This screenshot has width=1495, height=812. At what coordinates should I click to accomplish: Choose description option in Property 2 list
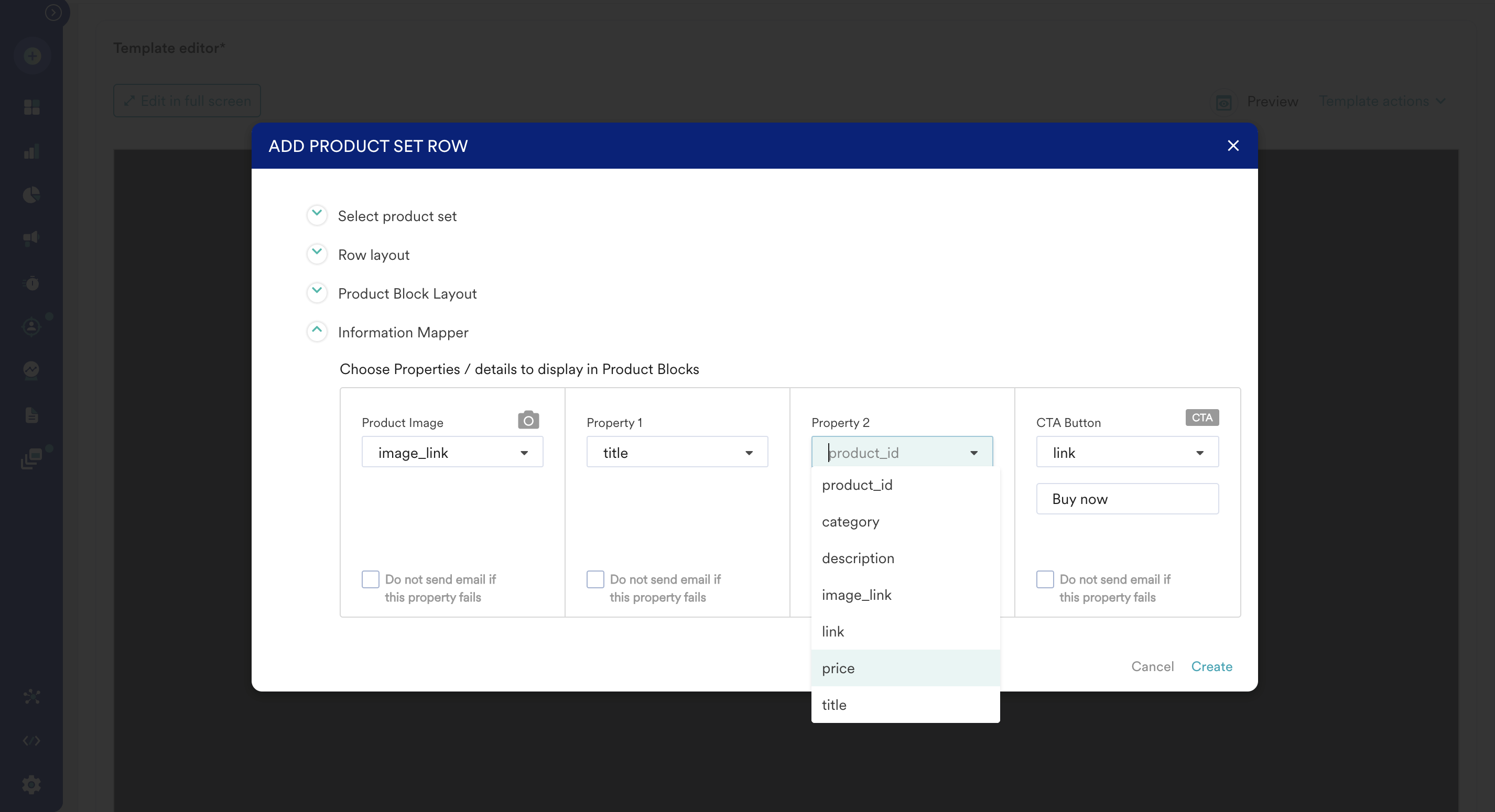pos(858,558)
